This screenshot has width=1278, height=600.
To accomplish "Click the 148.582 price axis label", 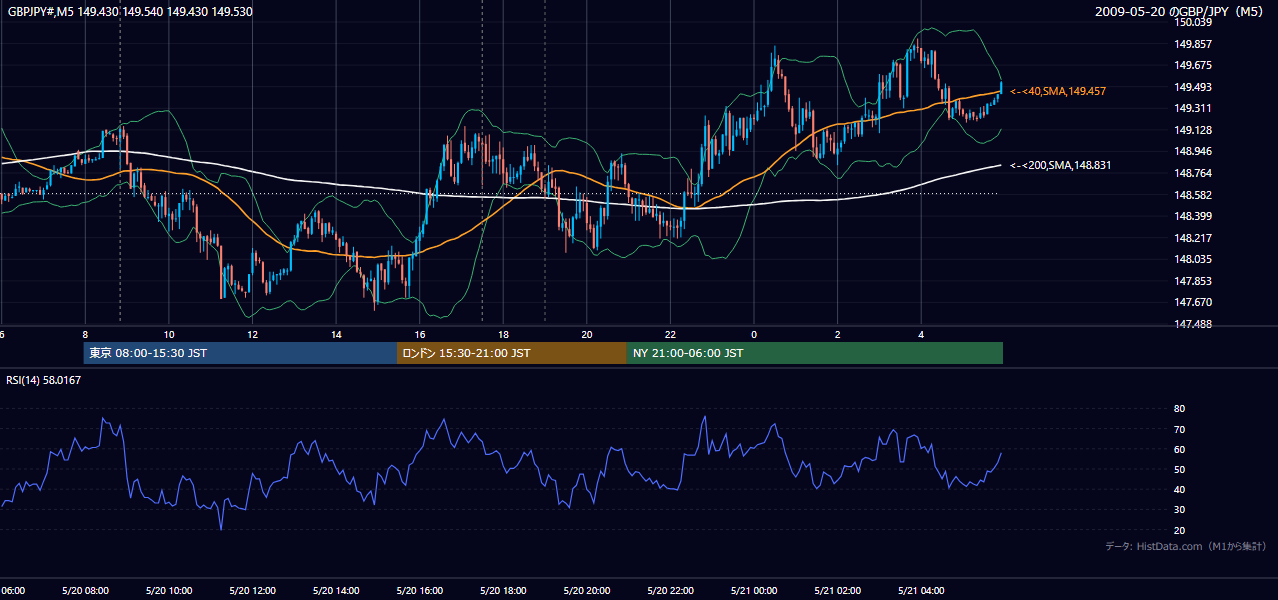I will click(1193, 195).
